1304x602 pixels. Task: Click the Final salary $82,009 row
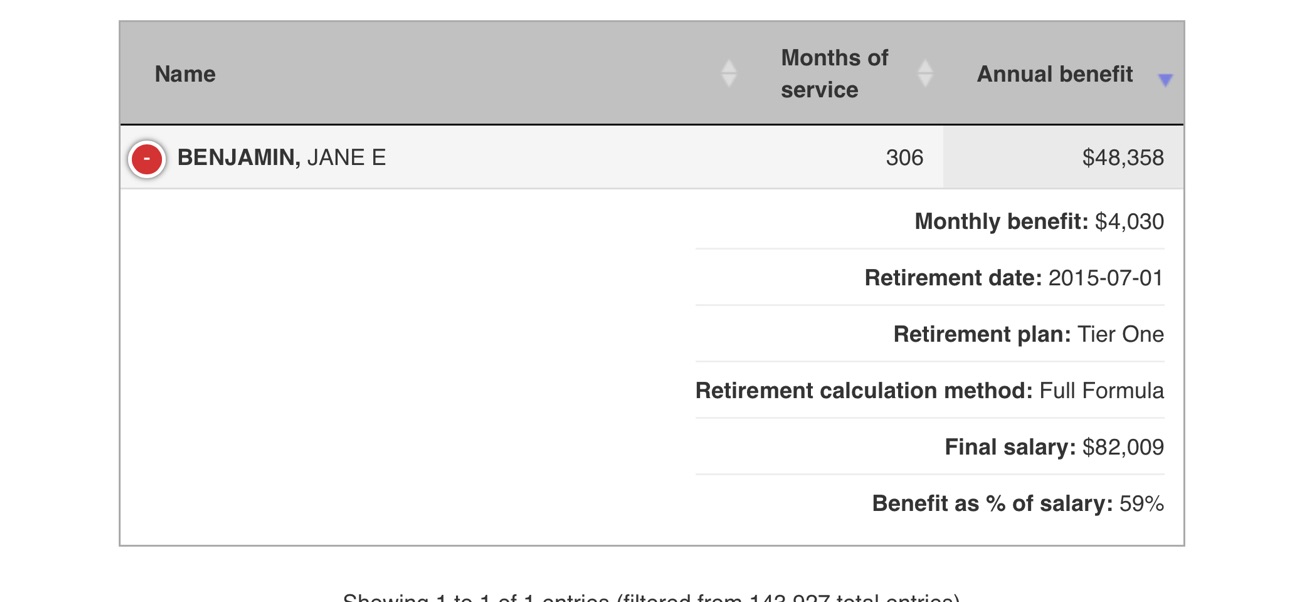click(930, 447)
